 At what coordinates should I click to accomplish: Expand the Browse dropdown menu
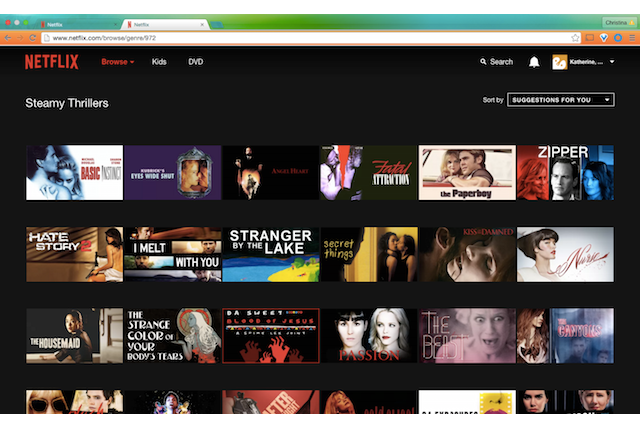[117, 62]
